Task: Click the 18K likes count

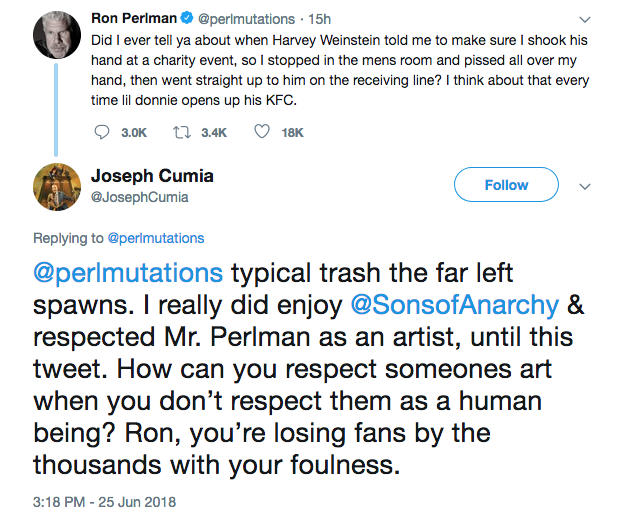Action: click(x=292, y=132)
